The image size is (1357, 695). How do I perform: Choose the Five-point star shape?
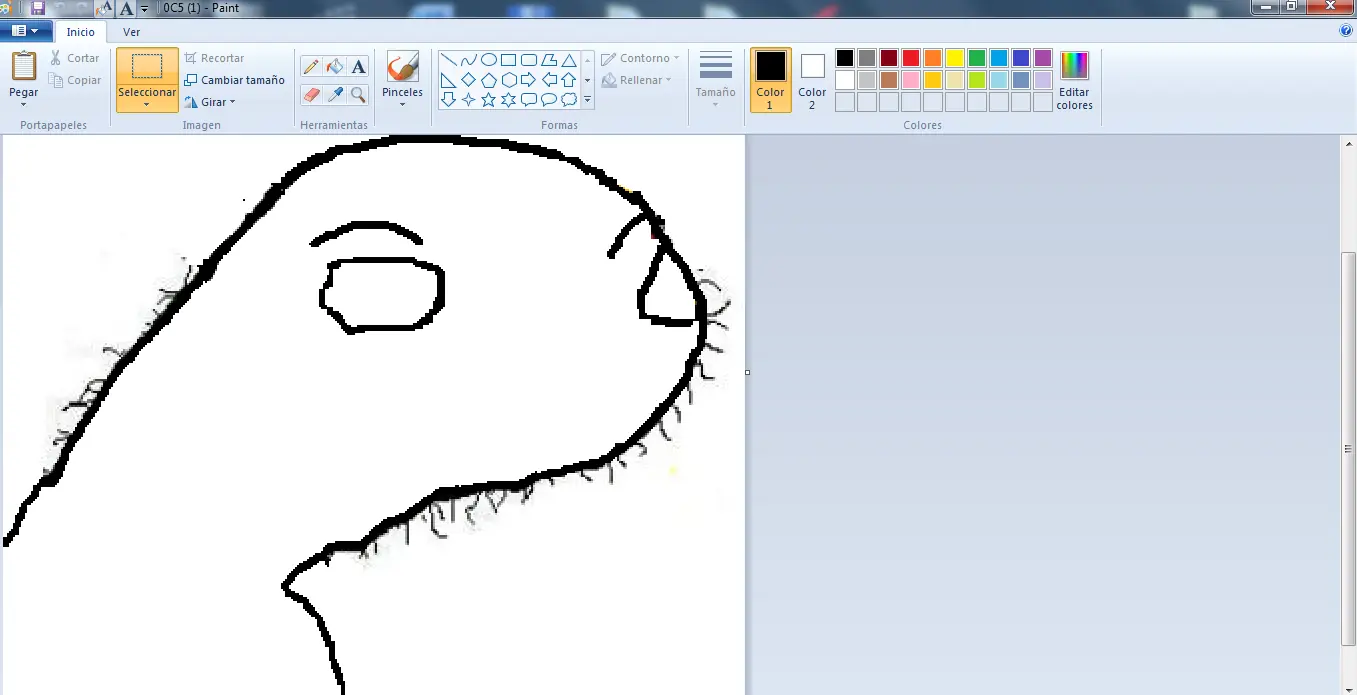tap(488, 99)
